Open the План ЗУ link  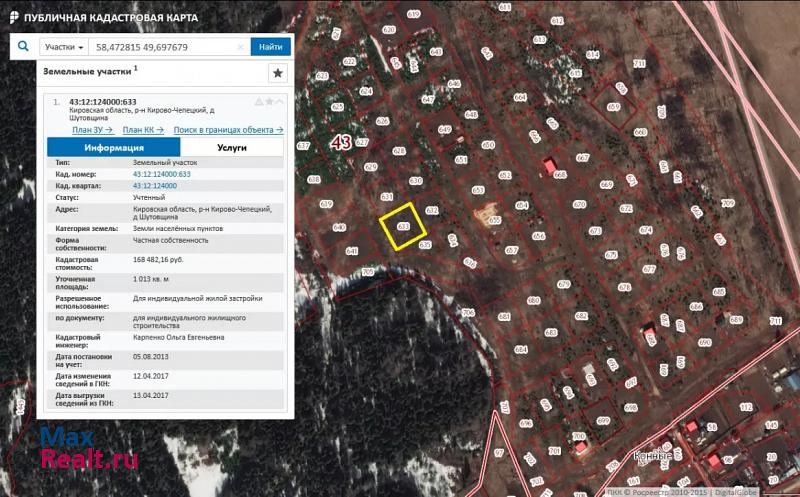tap(91, 130)
